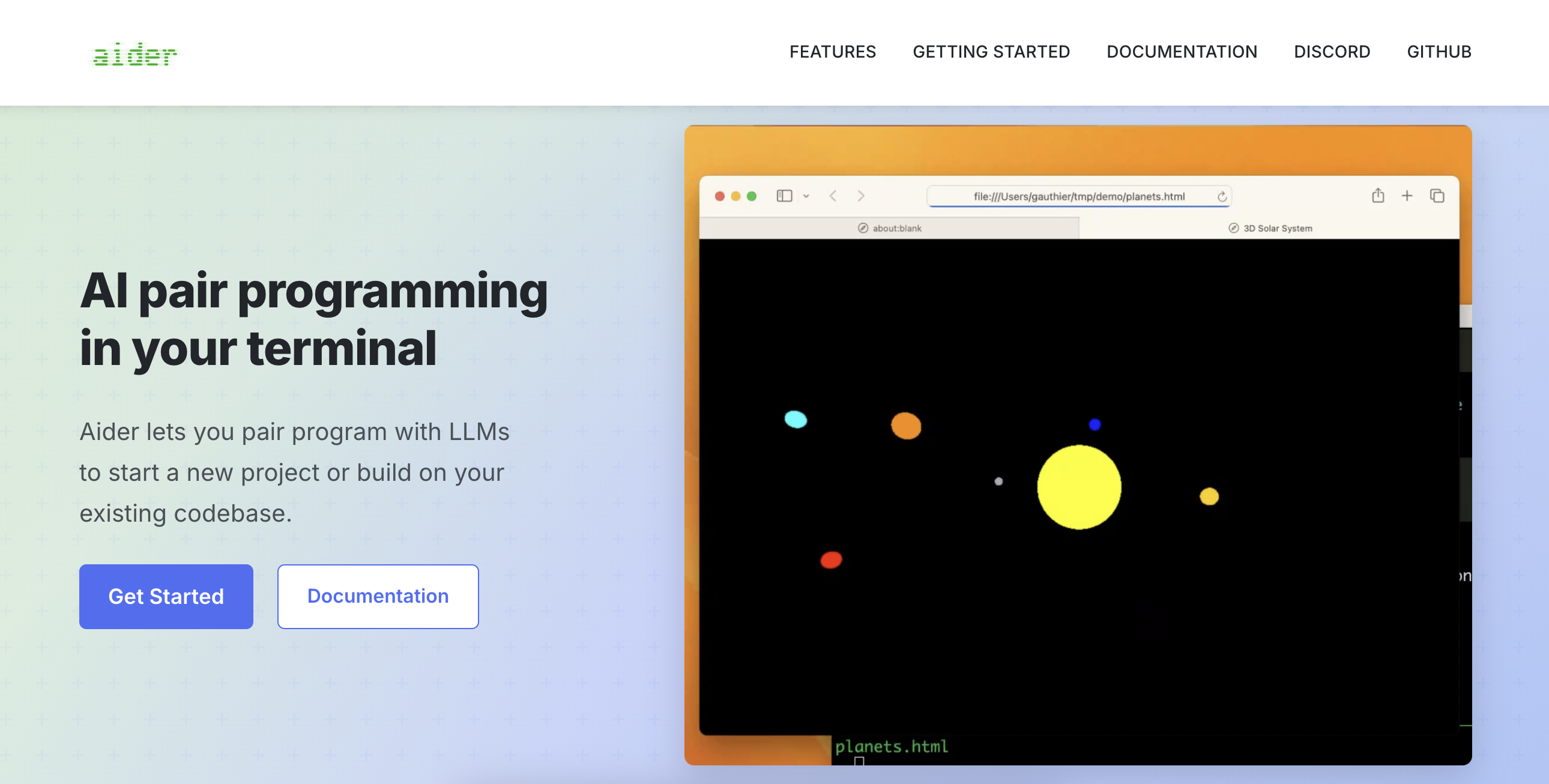The image size is (1549, 784).
Task: Go to Getting Started in navigation
Action: click(x=991, y=52)
